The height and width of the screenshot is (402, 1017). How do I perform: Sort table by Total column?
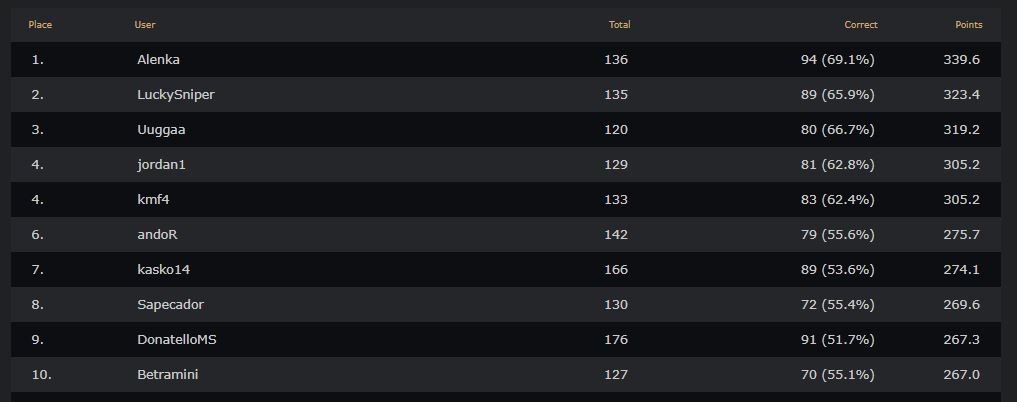619,25
